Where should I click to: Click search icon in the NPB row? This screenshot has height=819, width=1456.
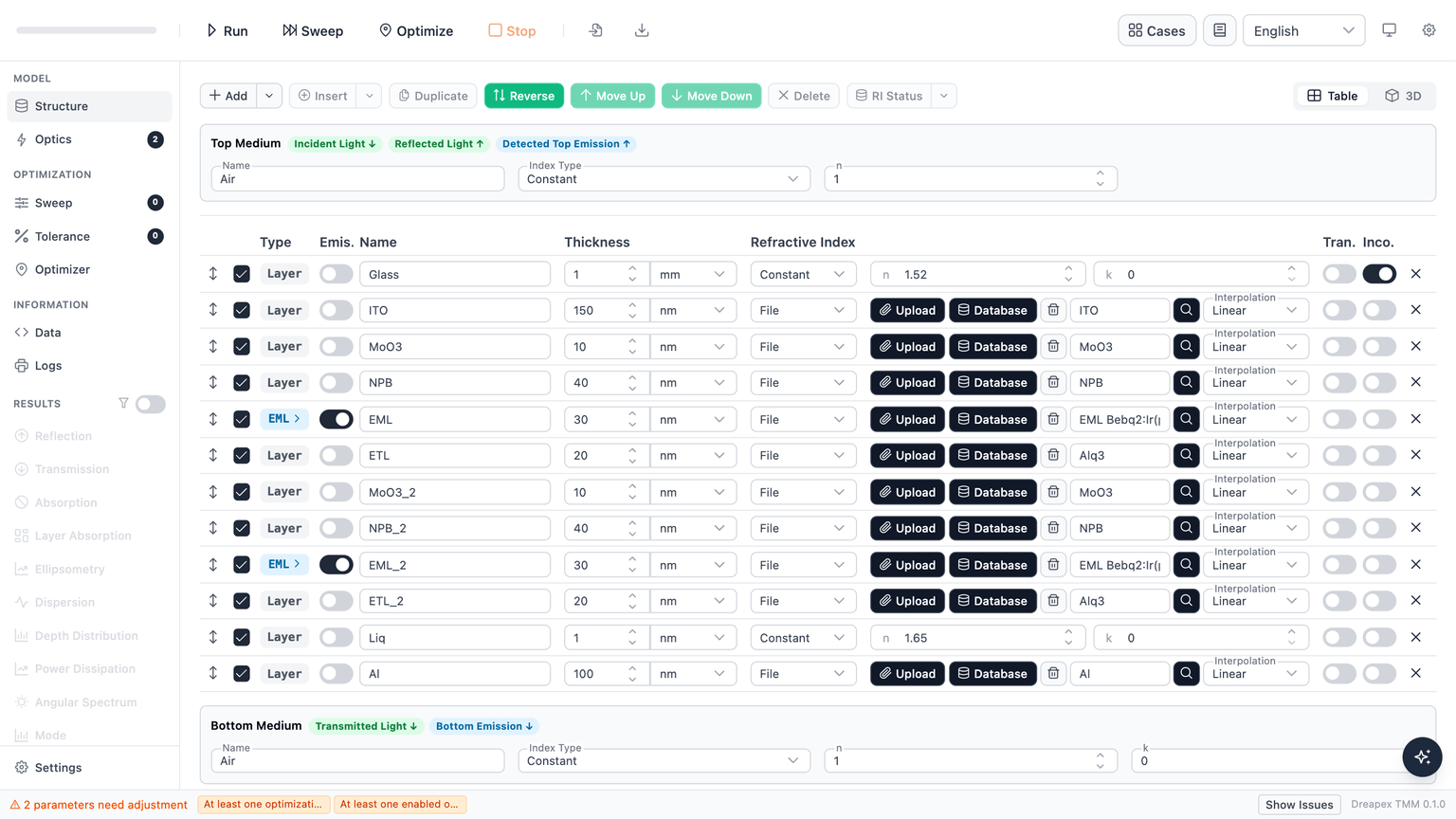click(1186, 383)
